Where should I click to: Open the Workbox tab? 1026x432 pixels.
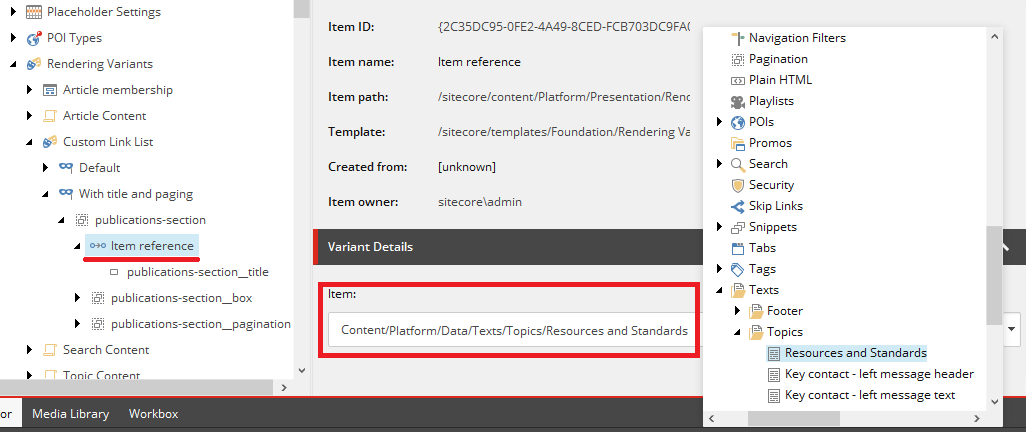[x=153, y=414]
